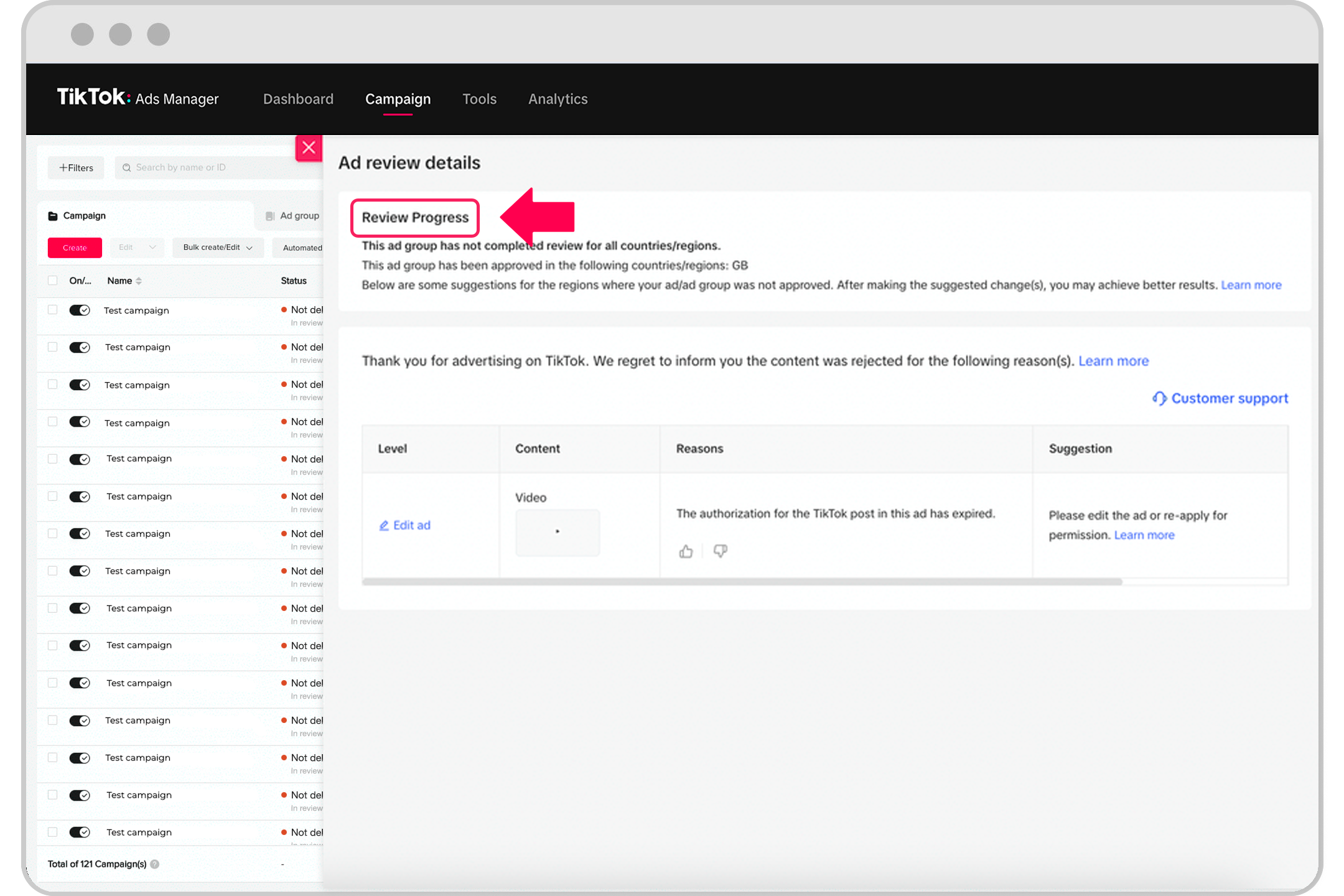Click the TikTok Ads Manager logo

(138, 98)
